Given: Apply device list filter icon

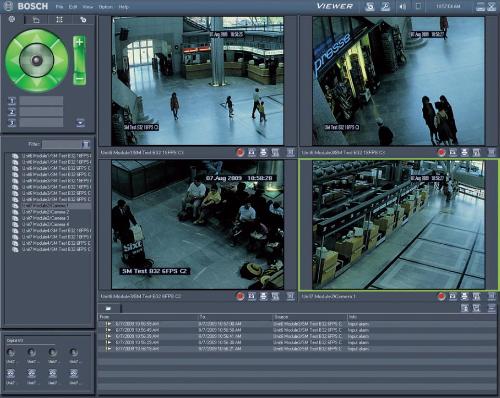Looking at the screenshot, I should 86,144.
